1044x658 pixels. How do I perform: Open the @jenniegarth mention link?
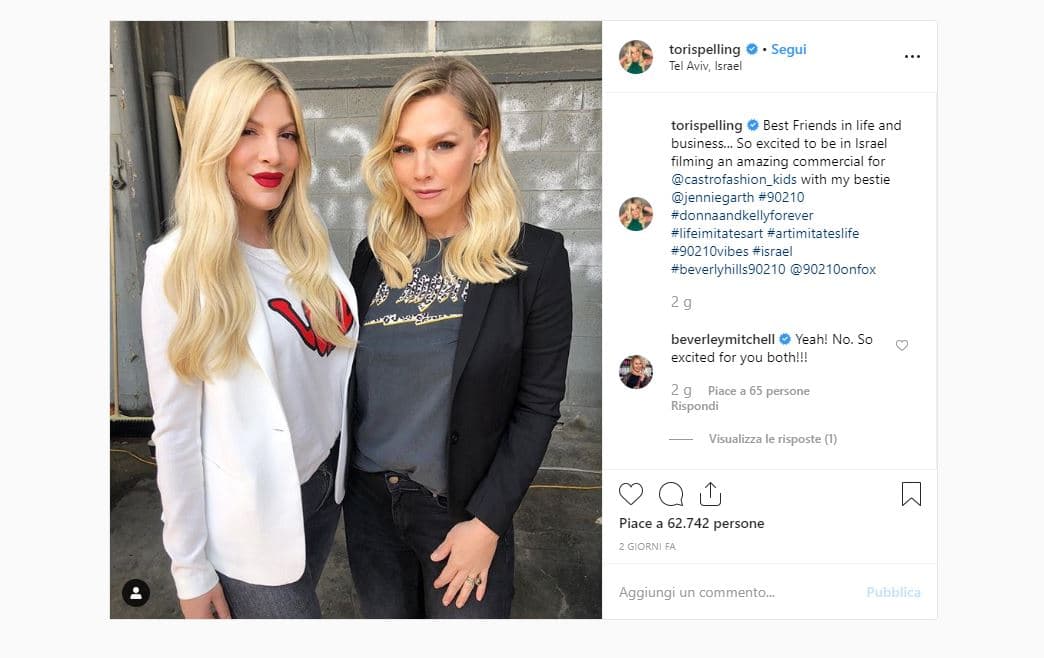coord(712,197)
